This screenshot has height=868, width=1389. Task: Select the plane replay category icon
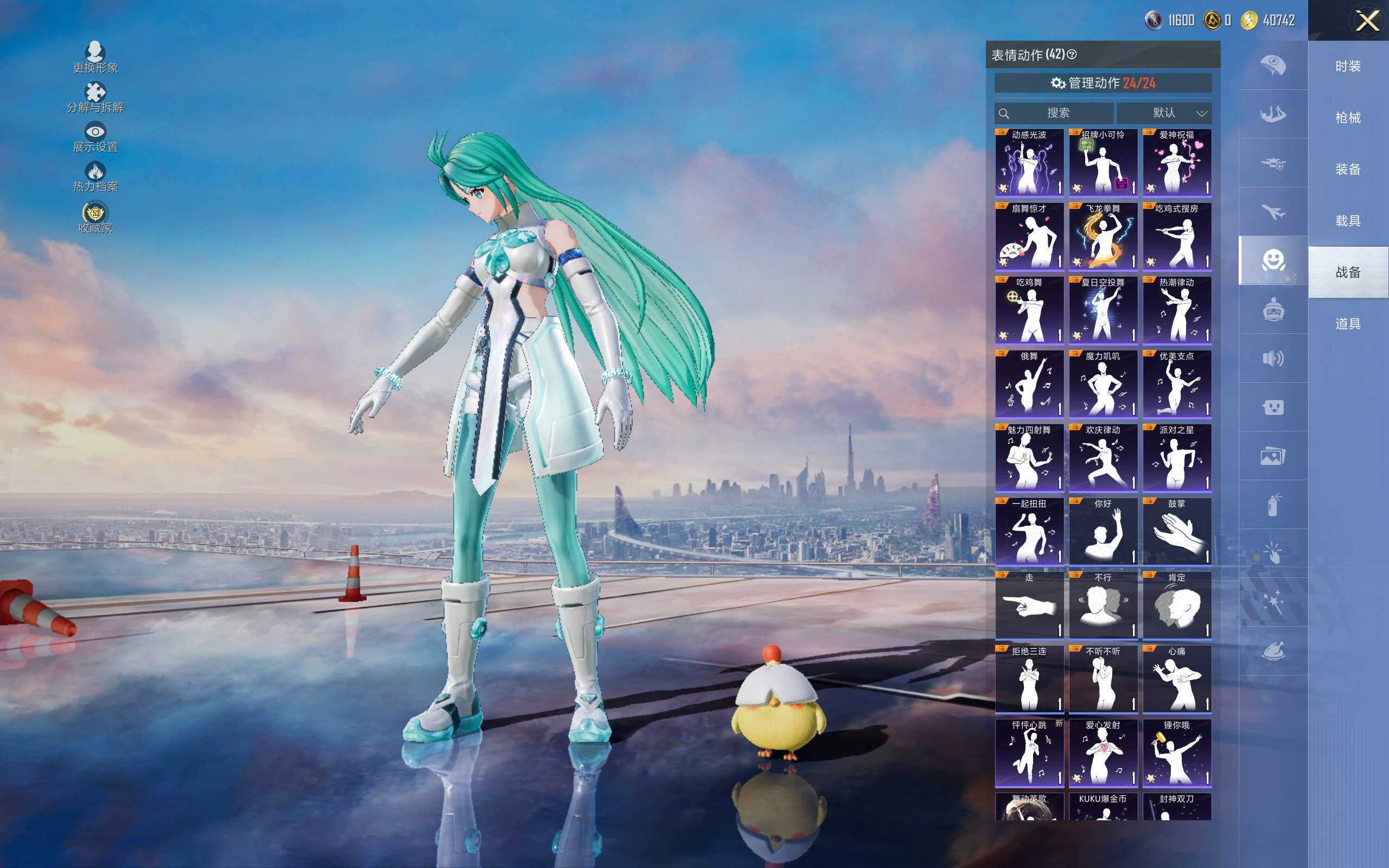pos(1273,163)
